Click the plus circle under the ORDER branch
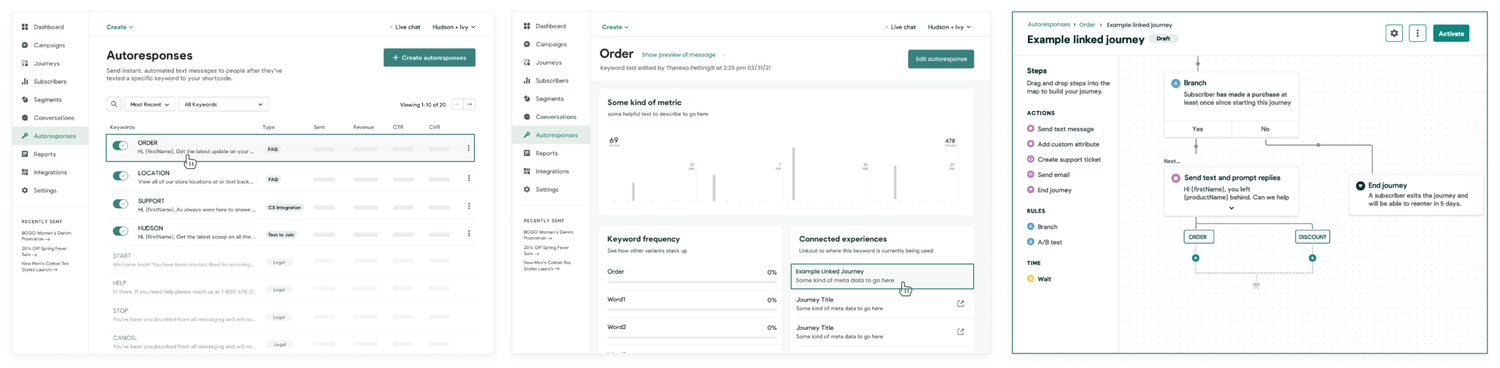 (x=1195, y=258)
